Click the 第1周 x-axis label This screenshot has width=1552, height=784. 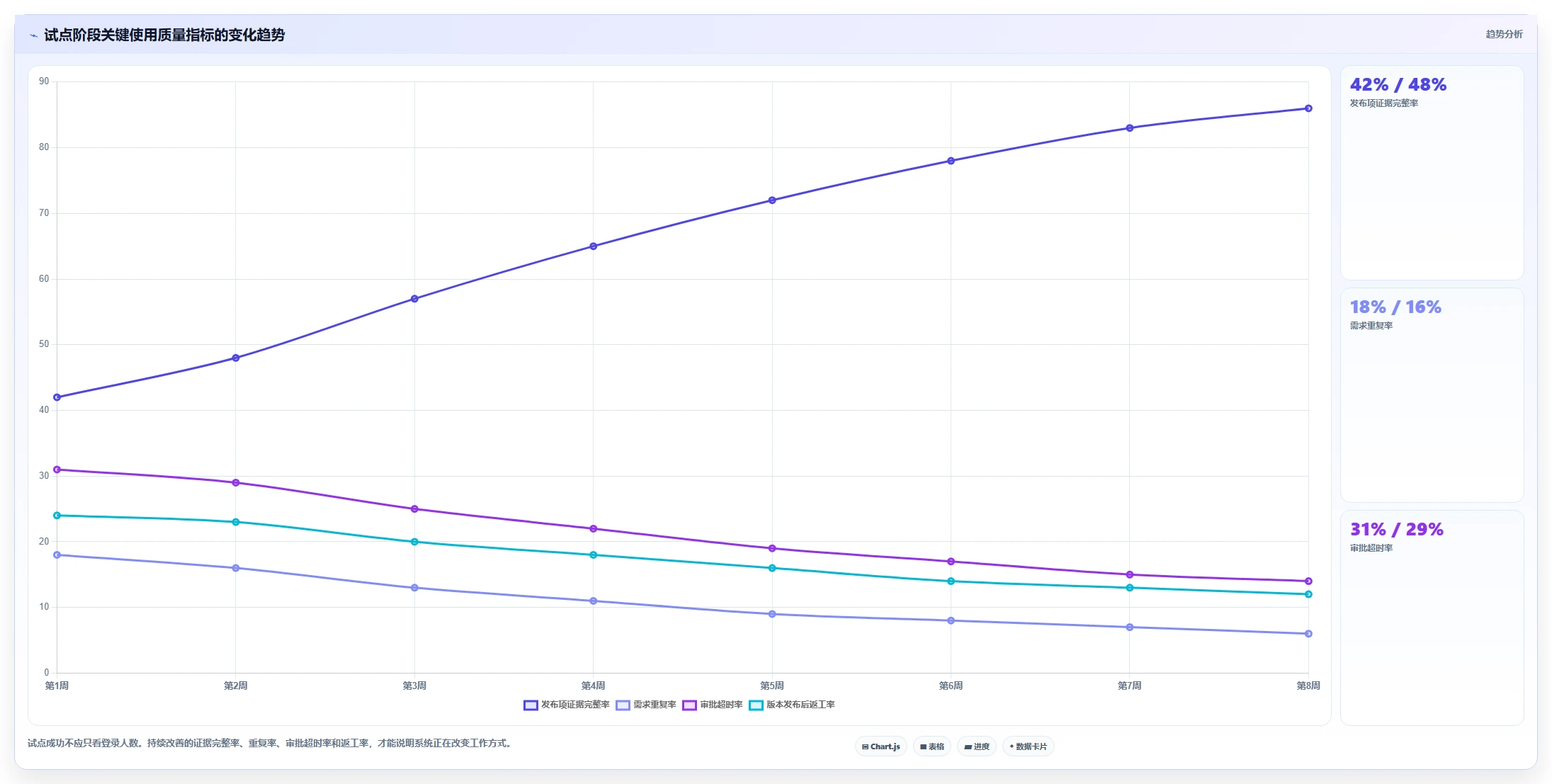(x=57, y=686)
